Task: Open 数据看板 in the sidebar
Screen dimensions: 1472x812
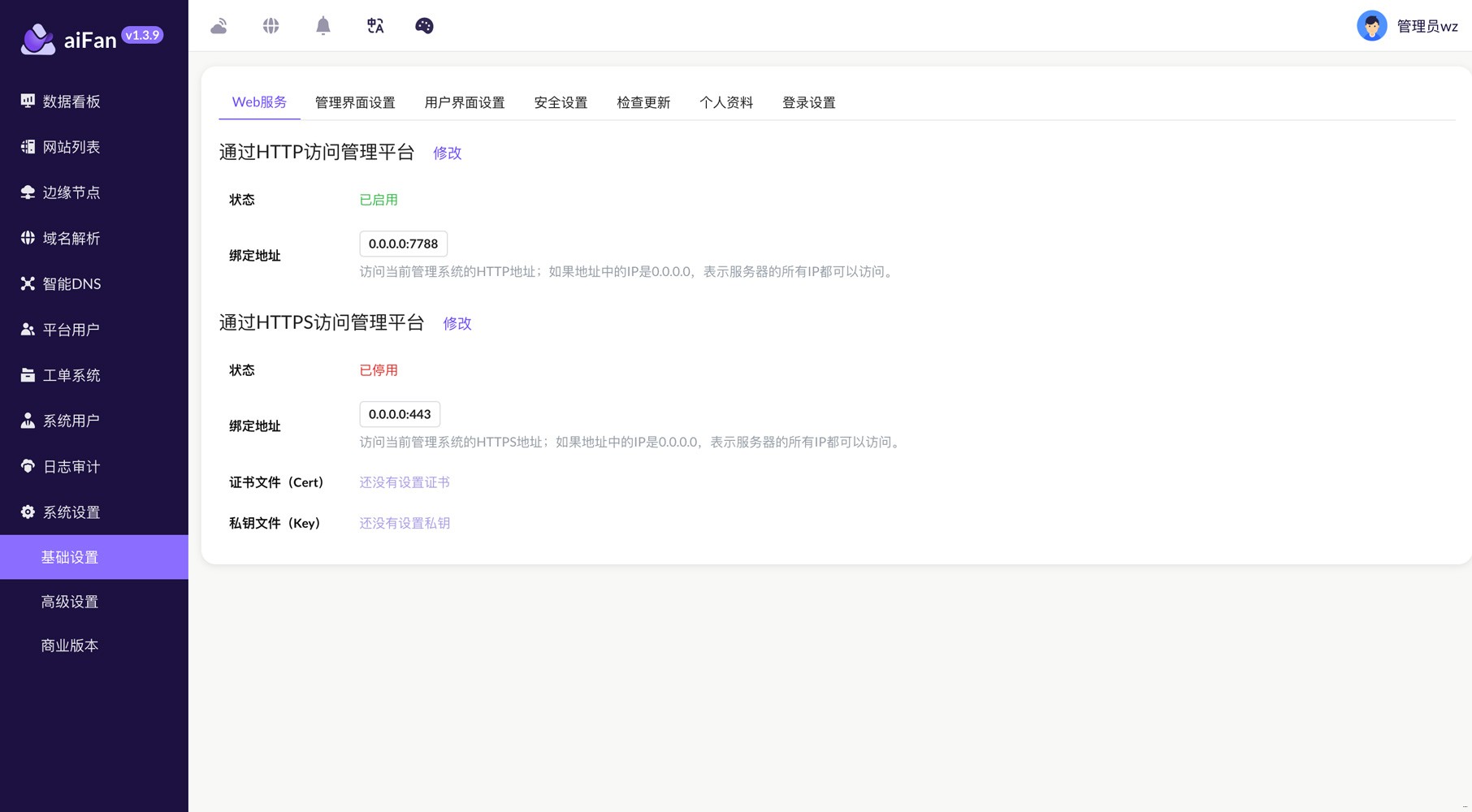Action: pyautogui.click(x=71, y=101)
